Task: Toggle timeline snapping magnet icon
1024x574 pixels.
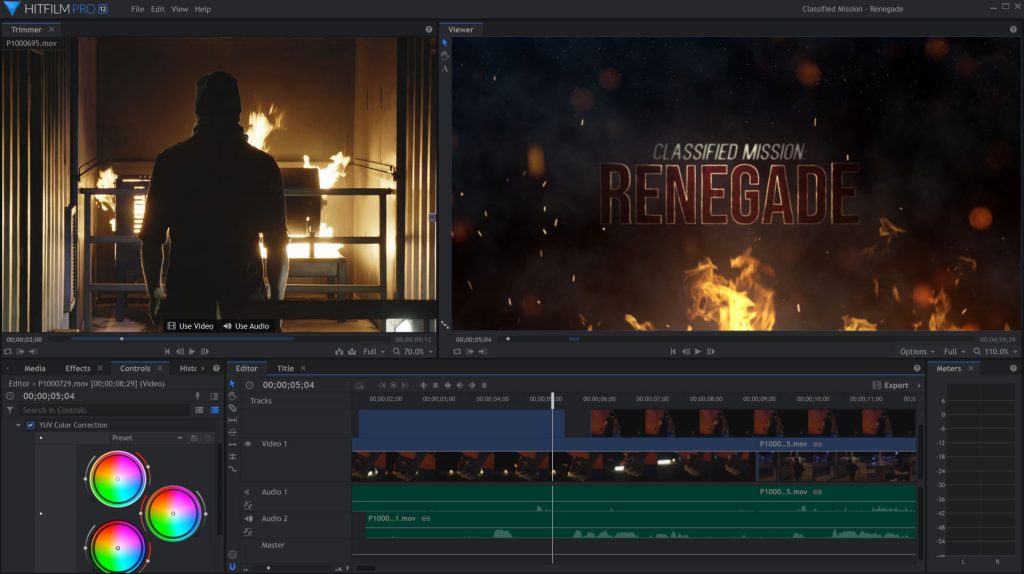Action: pos(232,567)
